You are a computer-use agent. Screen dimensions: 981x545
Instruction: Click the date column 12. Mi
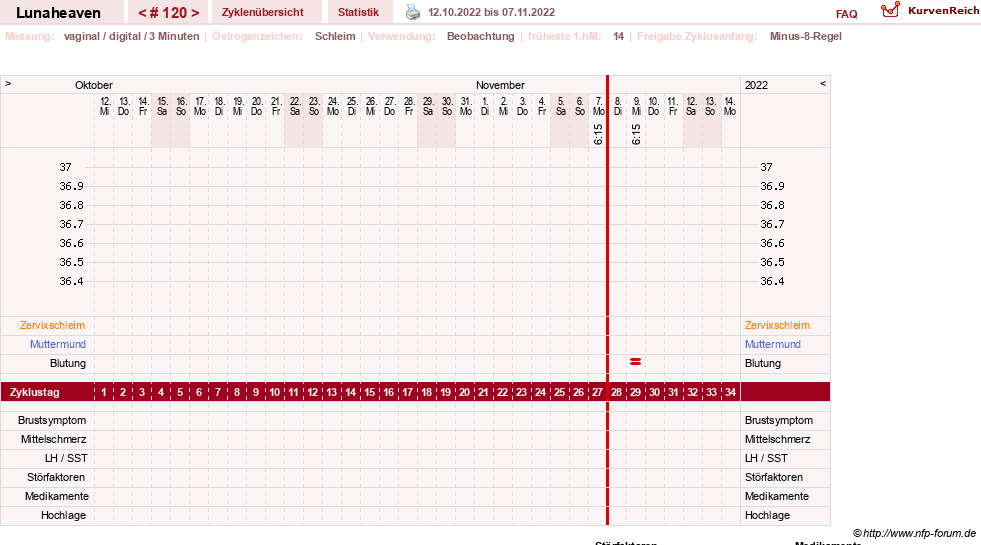[x=104, y=106]
